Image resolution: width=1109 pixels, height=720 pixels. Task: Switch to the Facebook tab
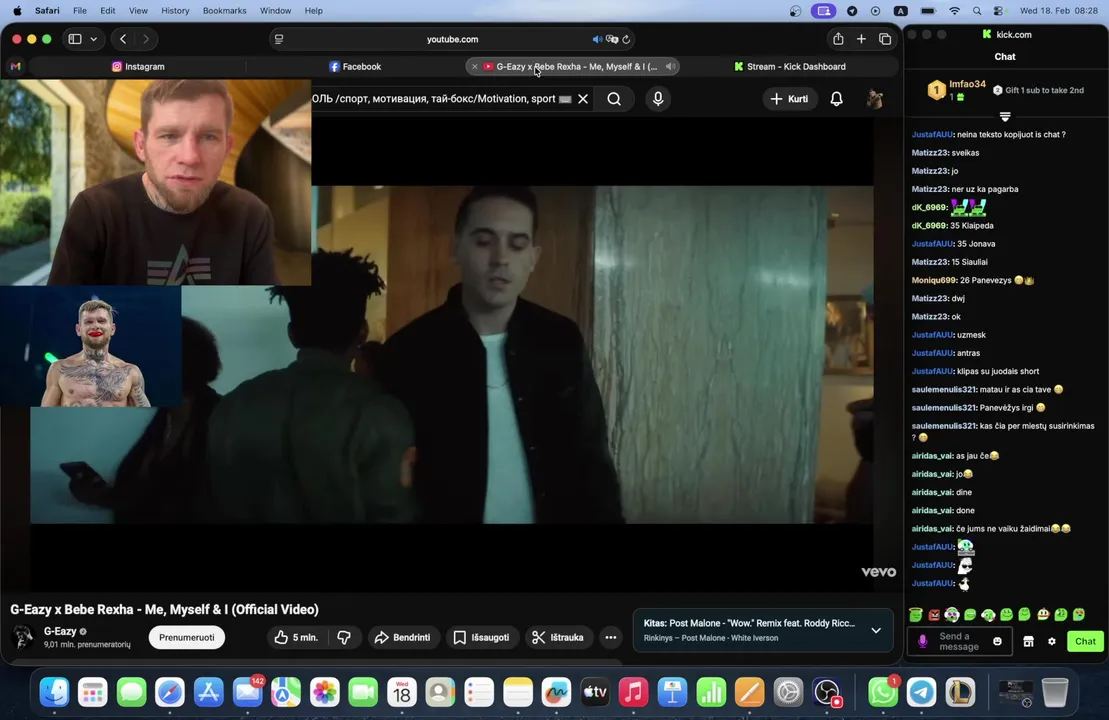355,66
